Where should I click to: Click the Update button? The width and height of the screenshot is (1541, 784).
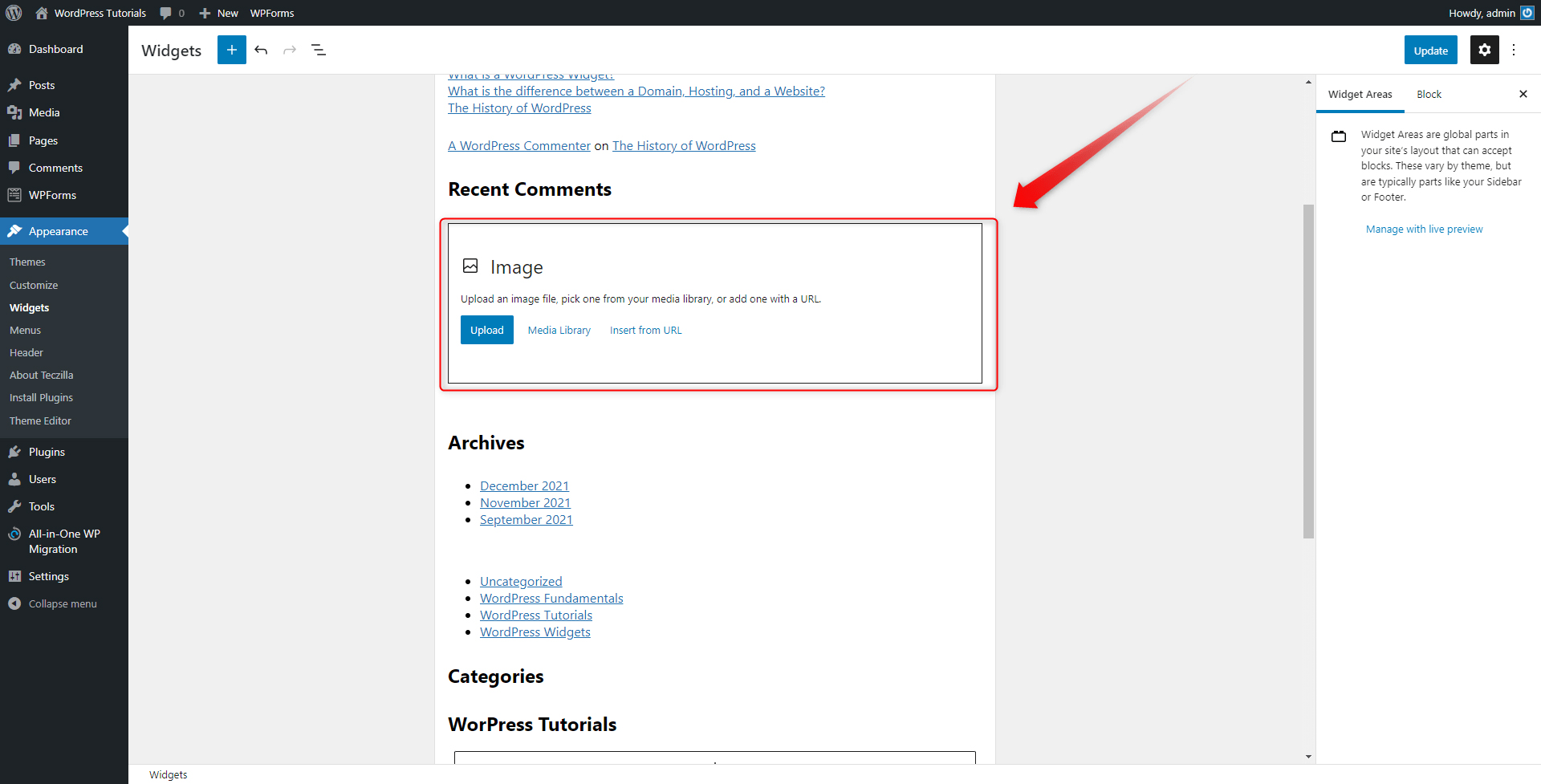(x=1430, y=50)
